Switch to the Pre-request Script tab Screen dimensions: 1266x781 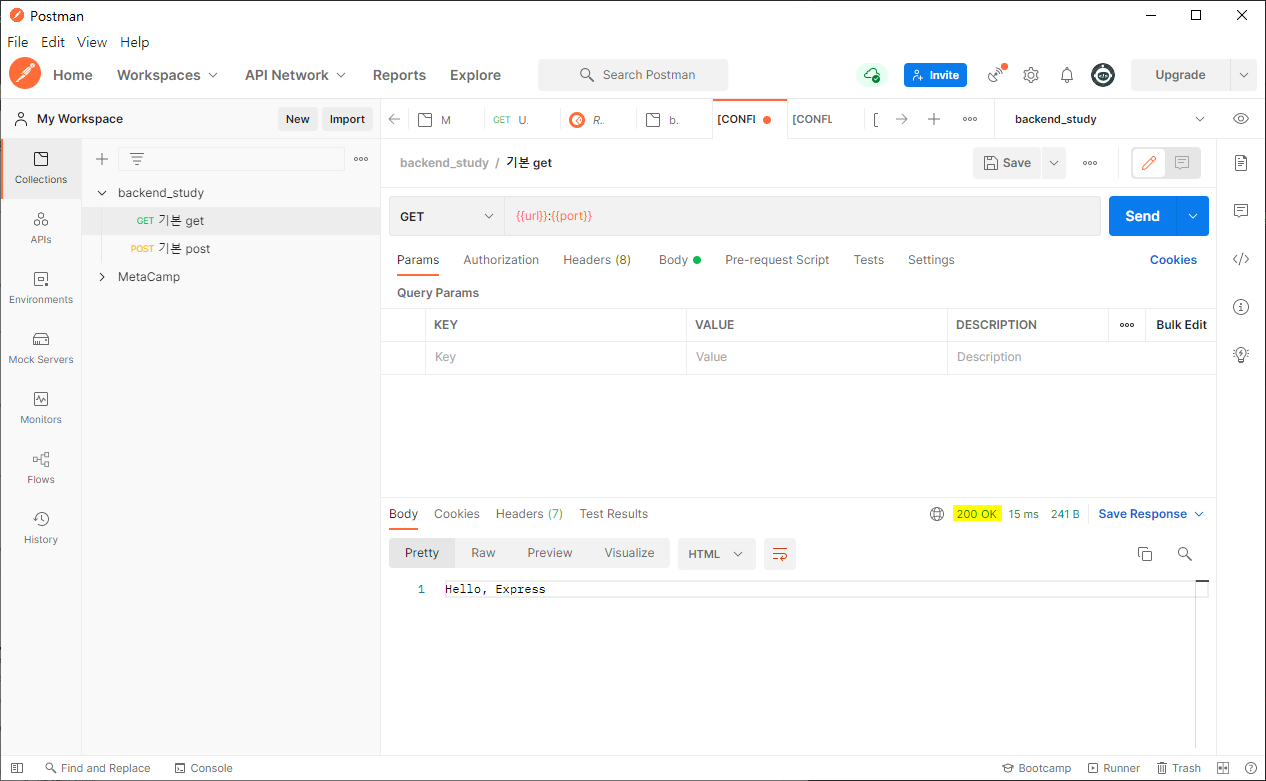pos(777,260)
